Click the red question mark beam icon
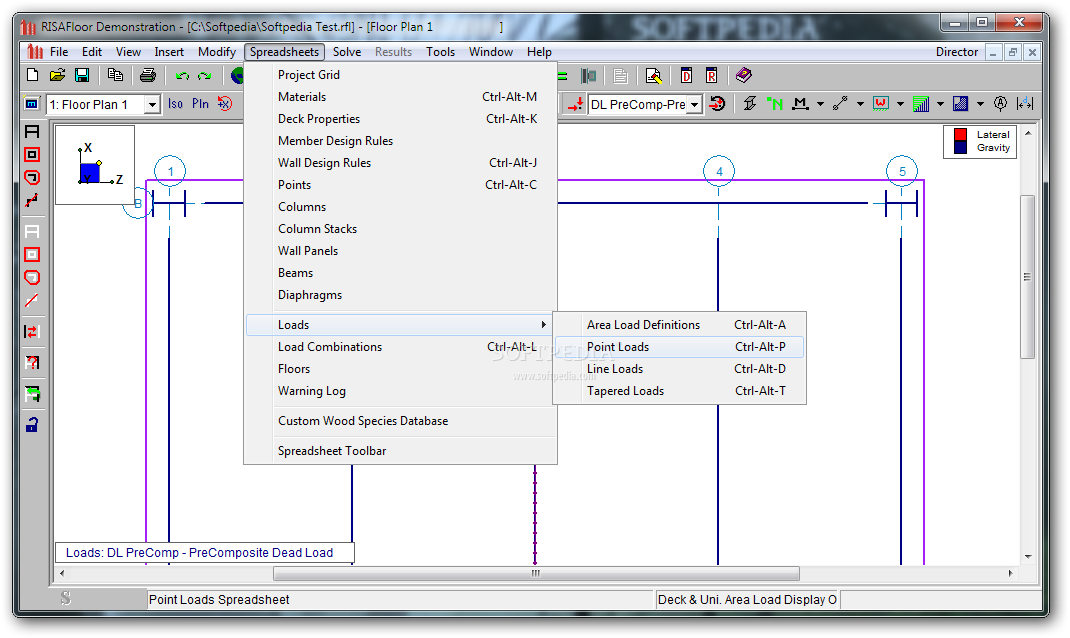The height and width of the screenshot is (638, 1070). pyautogui.click(x=32, y=362)
